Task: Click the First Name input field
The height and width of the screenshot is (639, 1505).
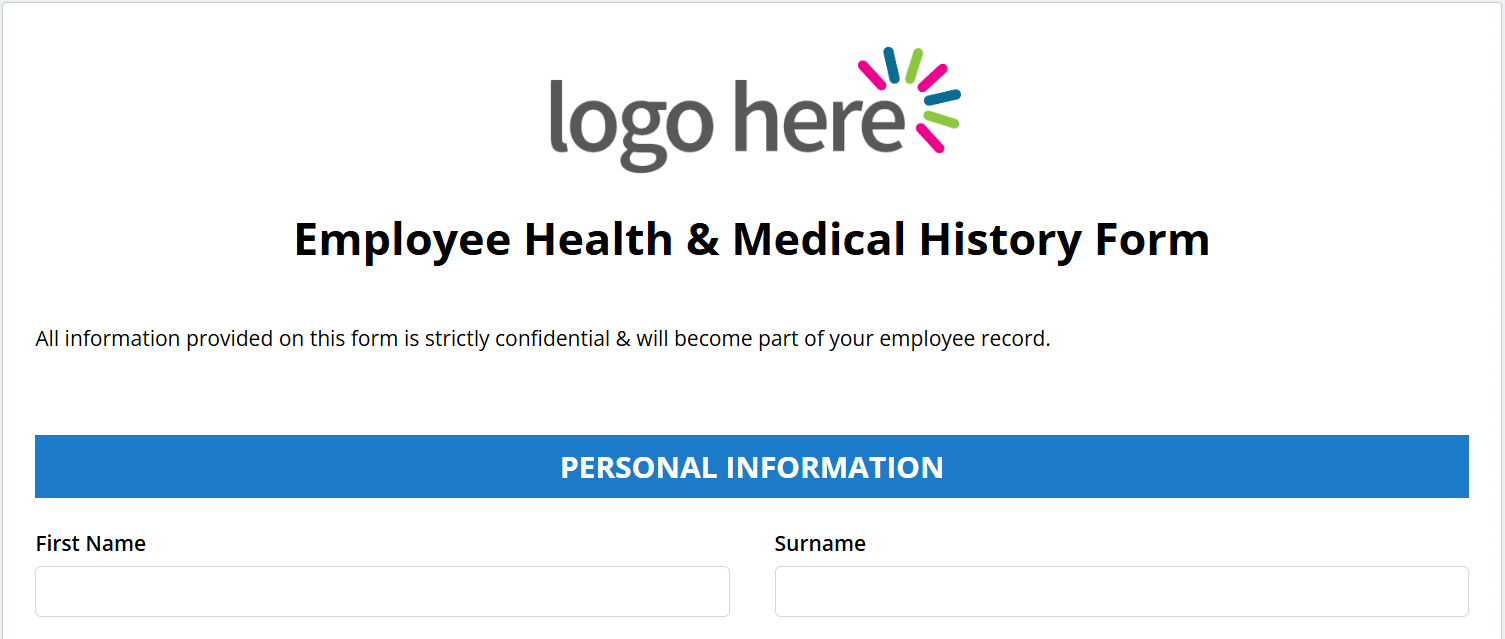Action: coord(382,592)
